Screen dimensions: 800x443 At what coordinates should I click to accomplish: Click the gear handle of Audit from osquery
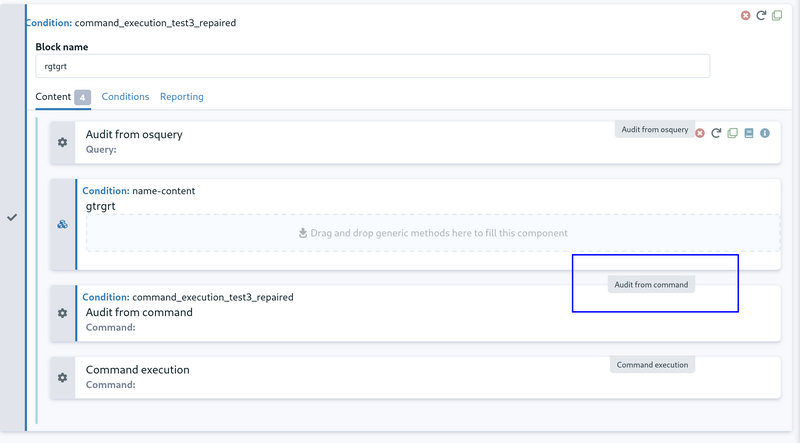[x=62, y=142]
